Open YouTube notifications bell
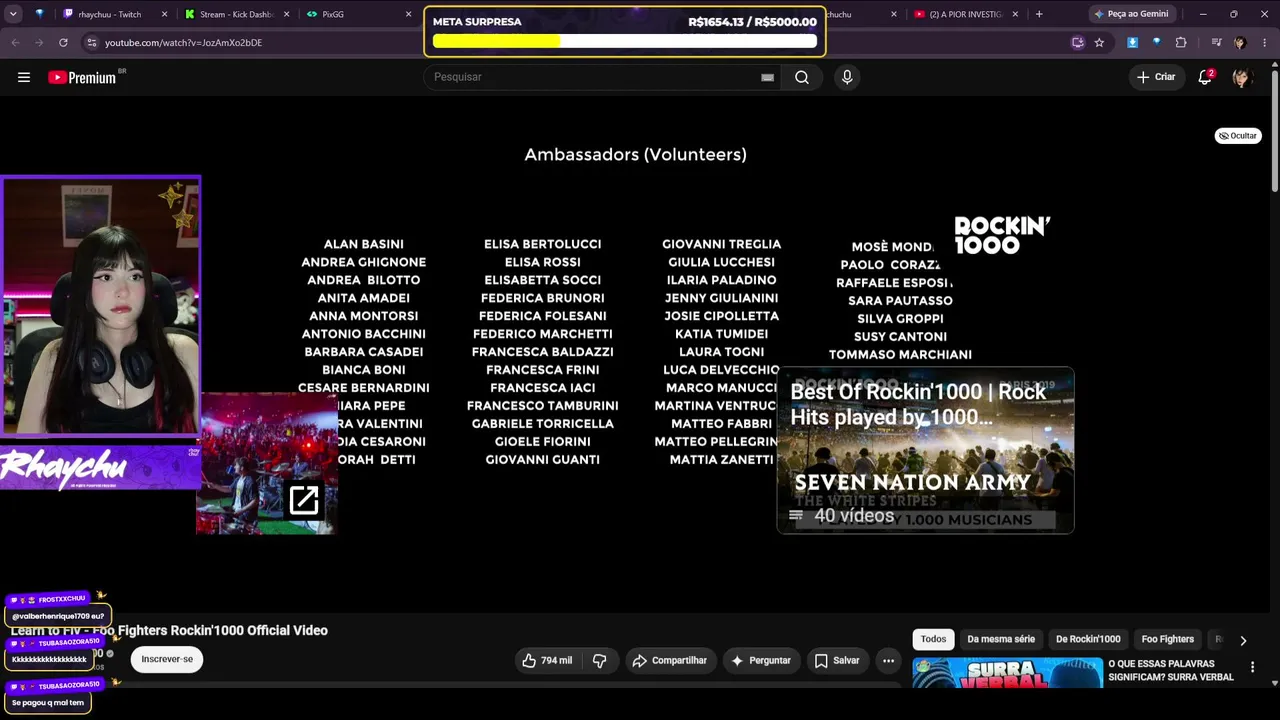Screen dimensions: 1280x720 point(1205,77)
